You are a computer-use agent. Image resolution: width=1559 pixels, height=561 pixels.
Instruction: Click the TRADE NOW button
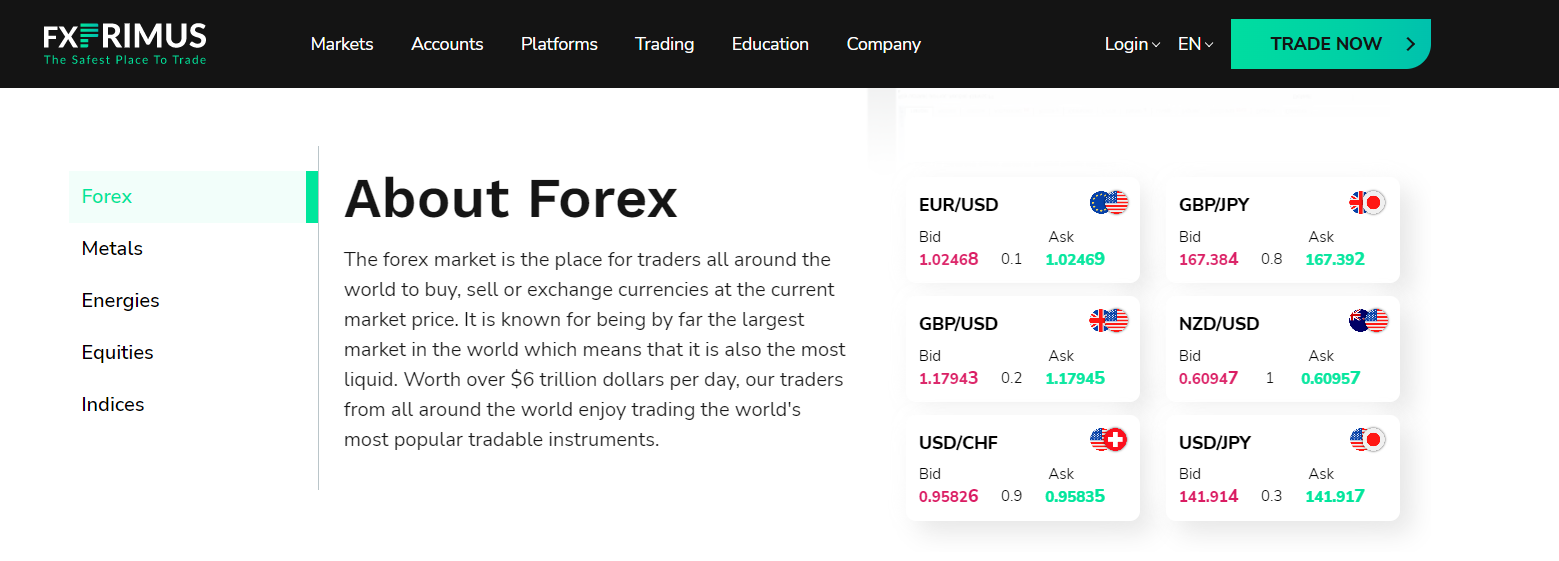pyautogui.click(x=1330, y=44)
